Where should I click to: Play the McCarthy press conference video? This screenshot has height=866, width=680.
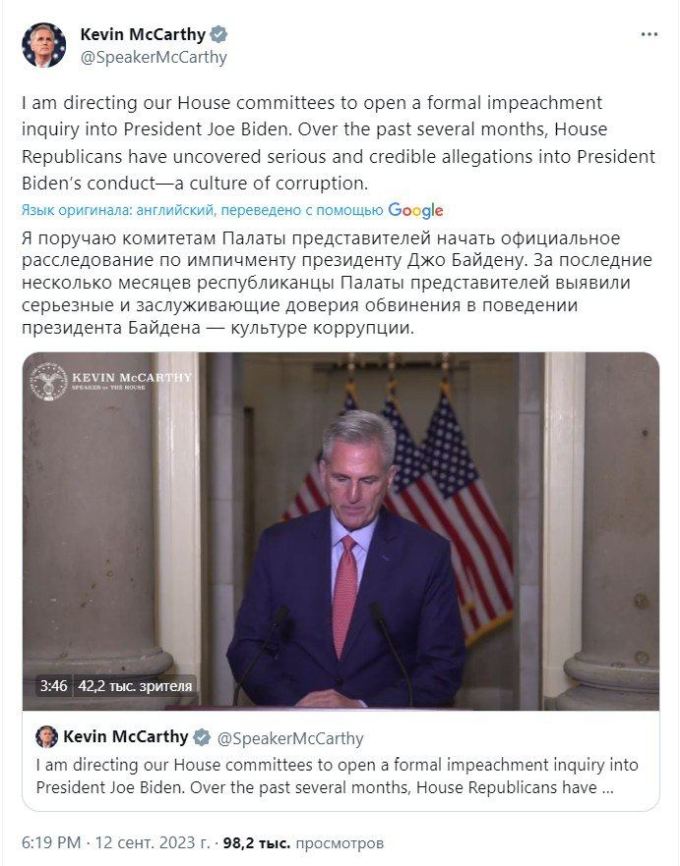point(341,530)
